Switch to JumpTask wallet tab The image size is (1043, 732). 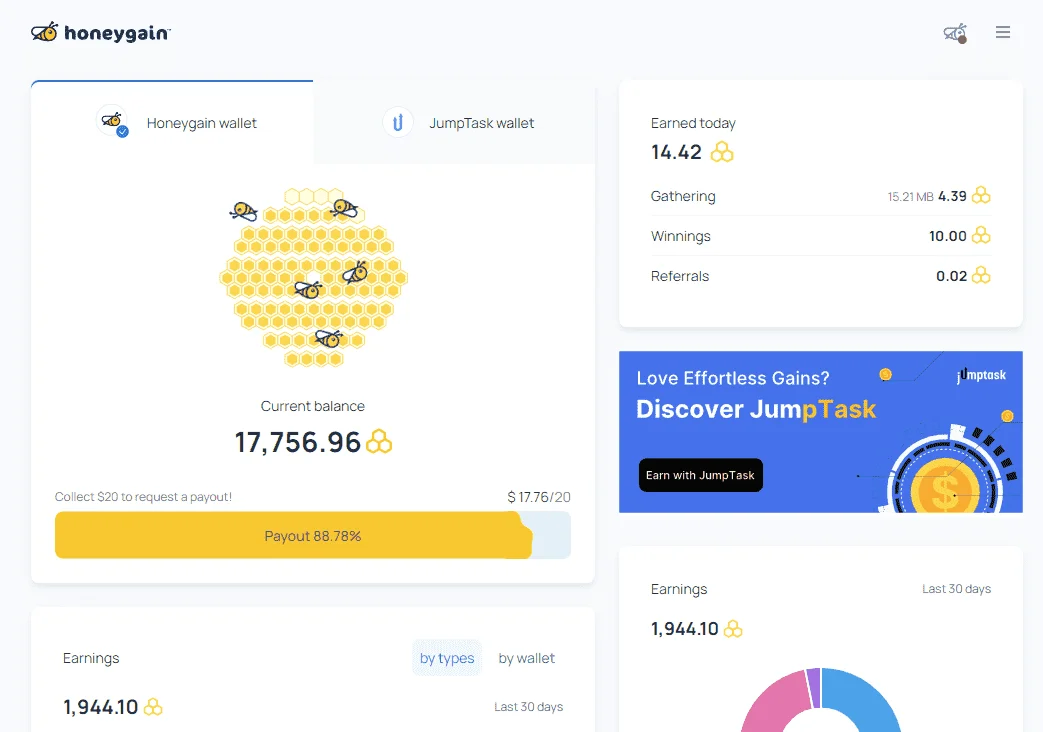(454, 123)
